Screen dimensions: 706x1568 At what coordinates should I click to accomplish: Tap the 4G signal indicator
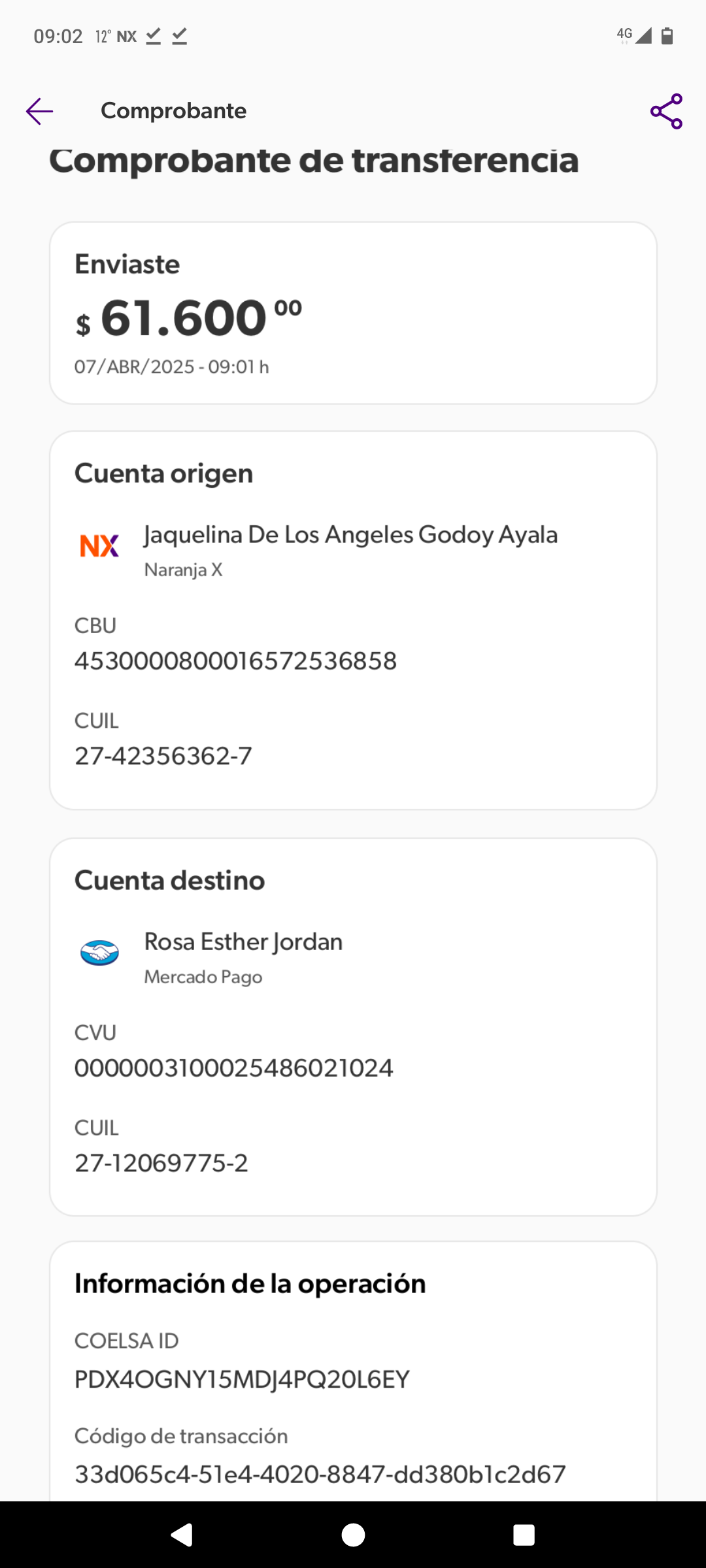pyautogui.click(x=633, y=35)
